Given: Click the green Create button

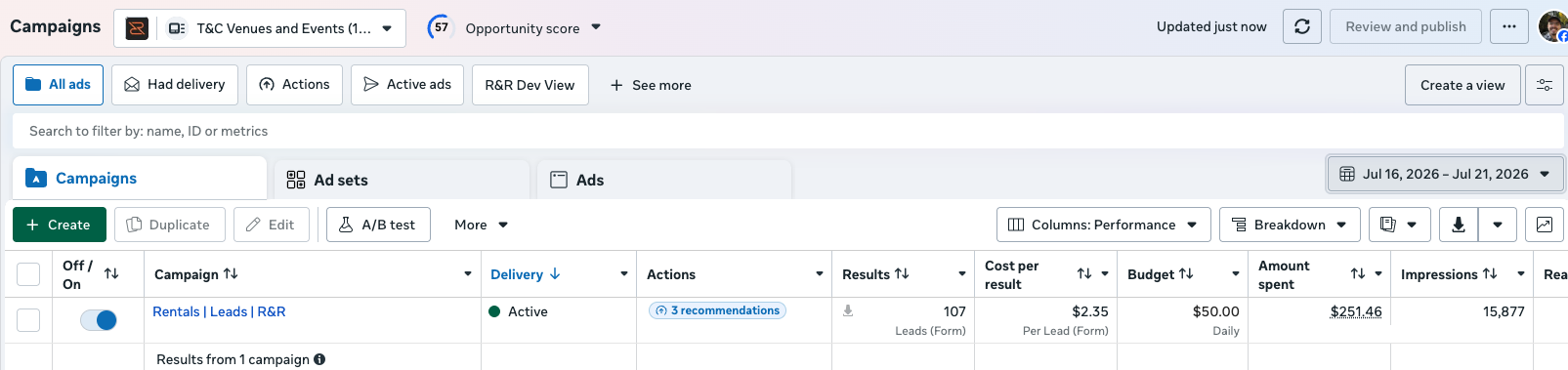Looking at the screenshot, I should click(59, 225).
